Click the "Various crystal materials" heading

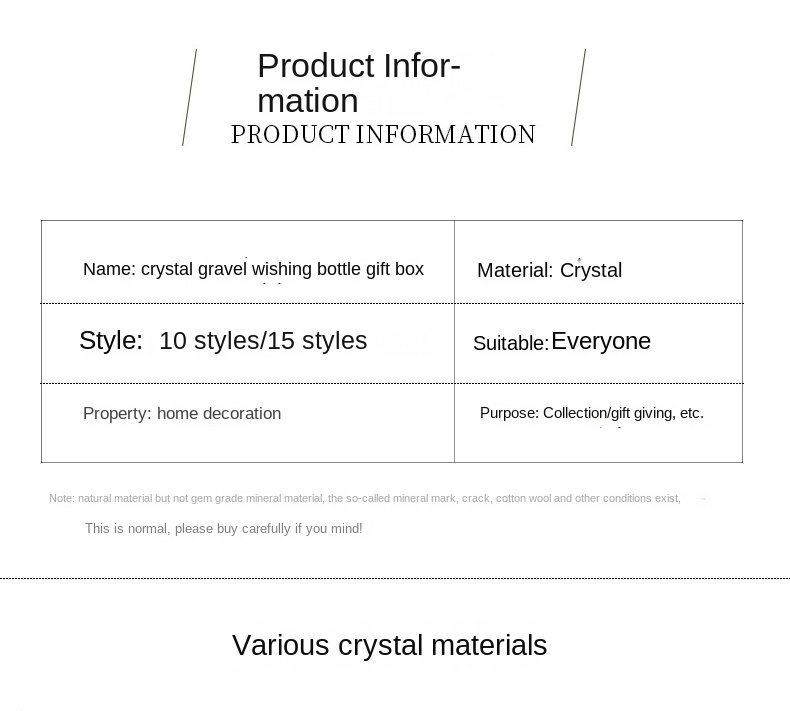point(389,645)
